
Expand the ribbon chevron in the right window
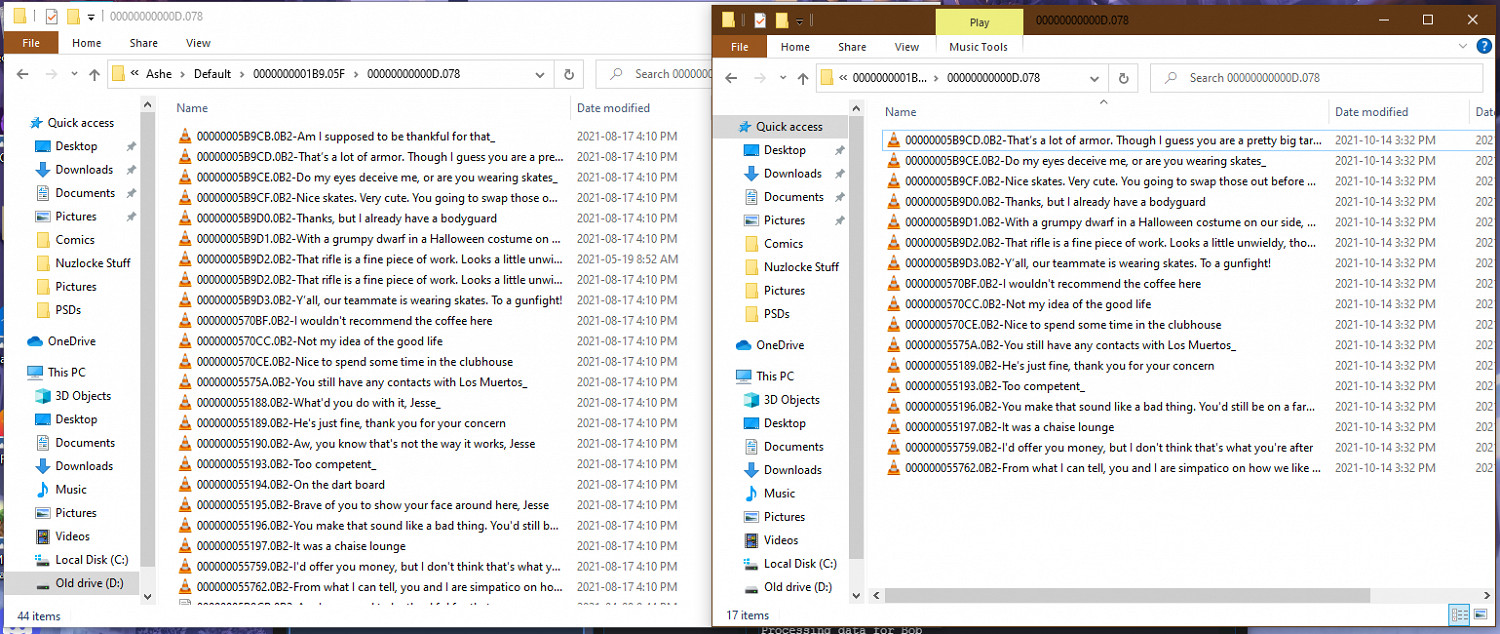[1463, 47]
